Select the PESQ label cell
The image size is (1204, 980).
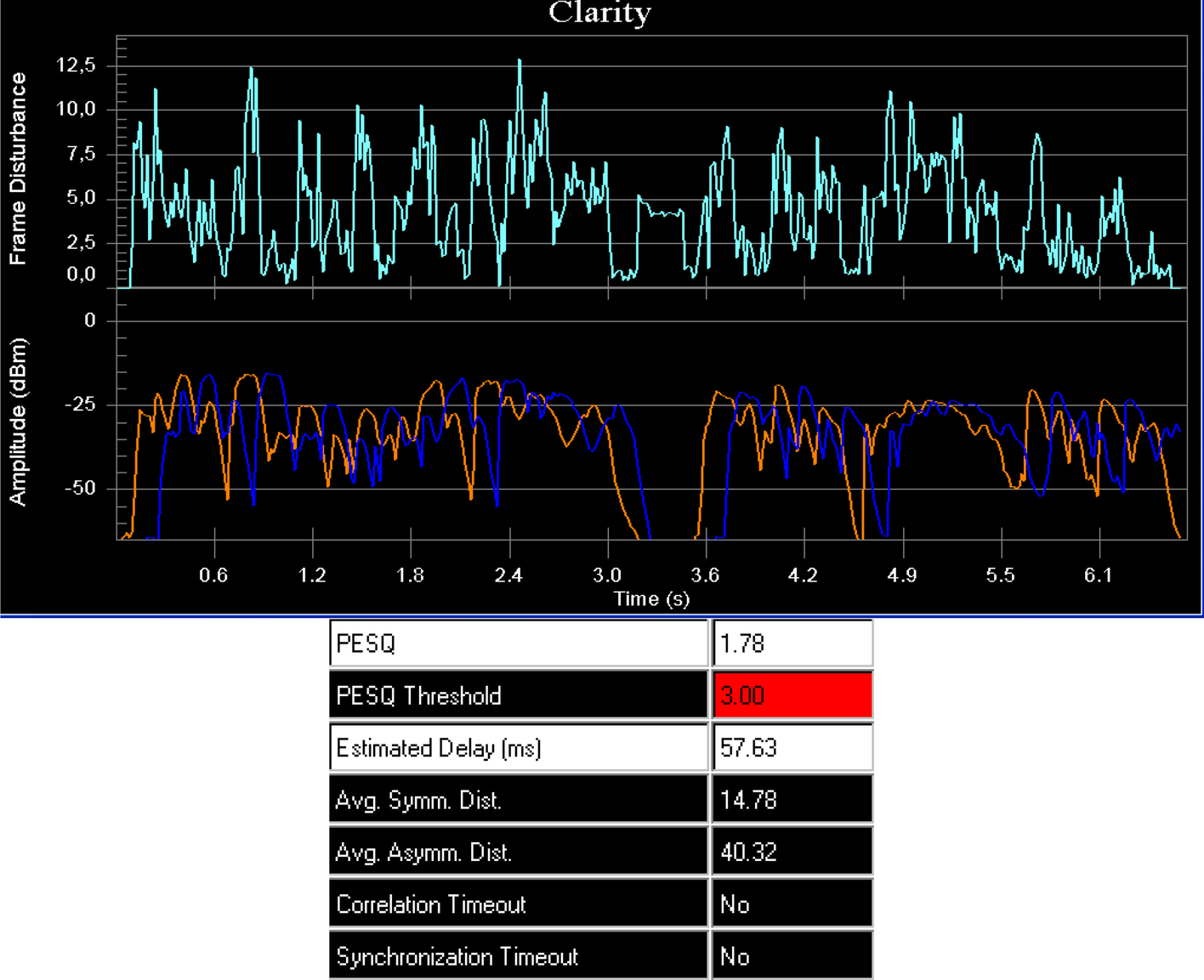pos(519,643)
